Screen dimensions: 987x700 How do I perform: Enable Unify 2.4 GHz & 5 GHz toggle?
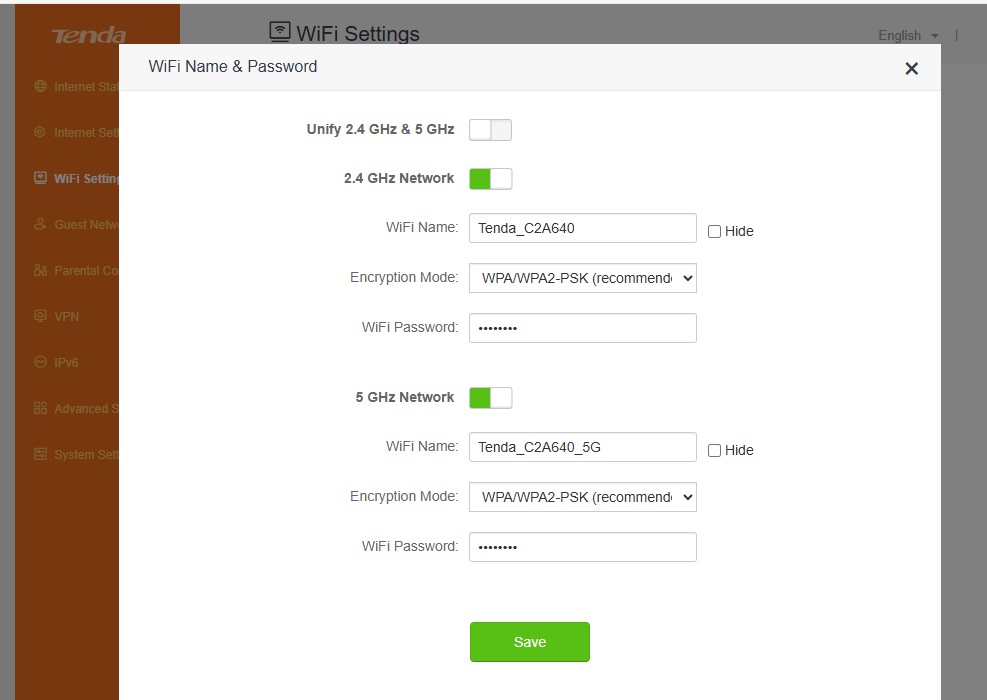(x=490, y=130)
